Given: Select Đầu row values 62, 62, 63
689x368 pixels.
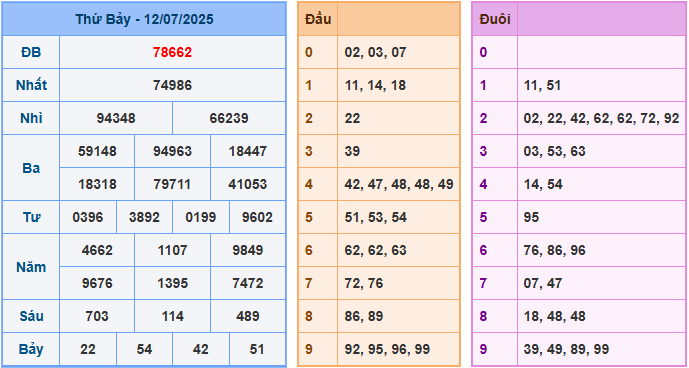Looking at the screenshot, I should click(375, 250).
